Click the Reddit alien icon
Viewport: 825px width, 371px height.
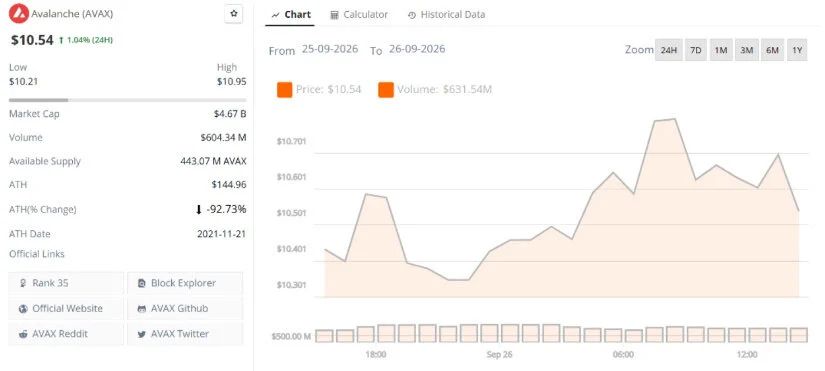coord(23,334)
